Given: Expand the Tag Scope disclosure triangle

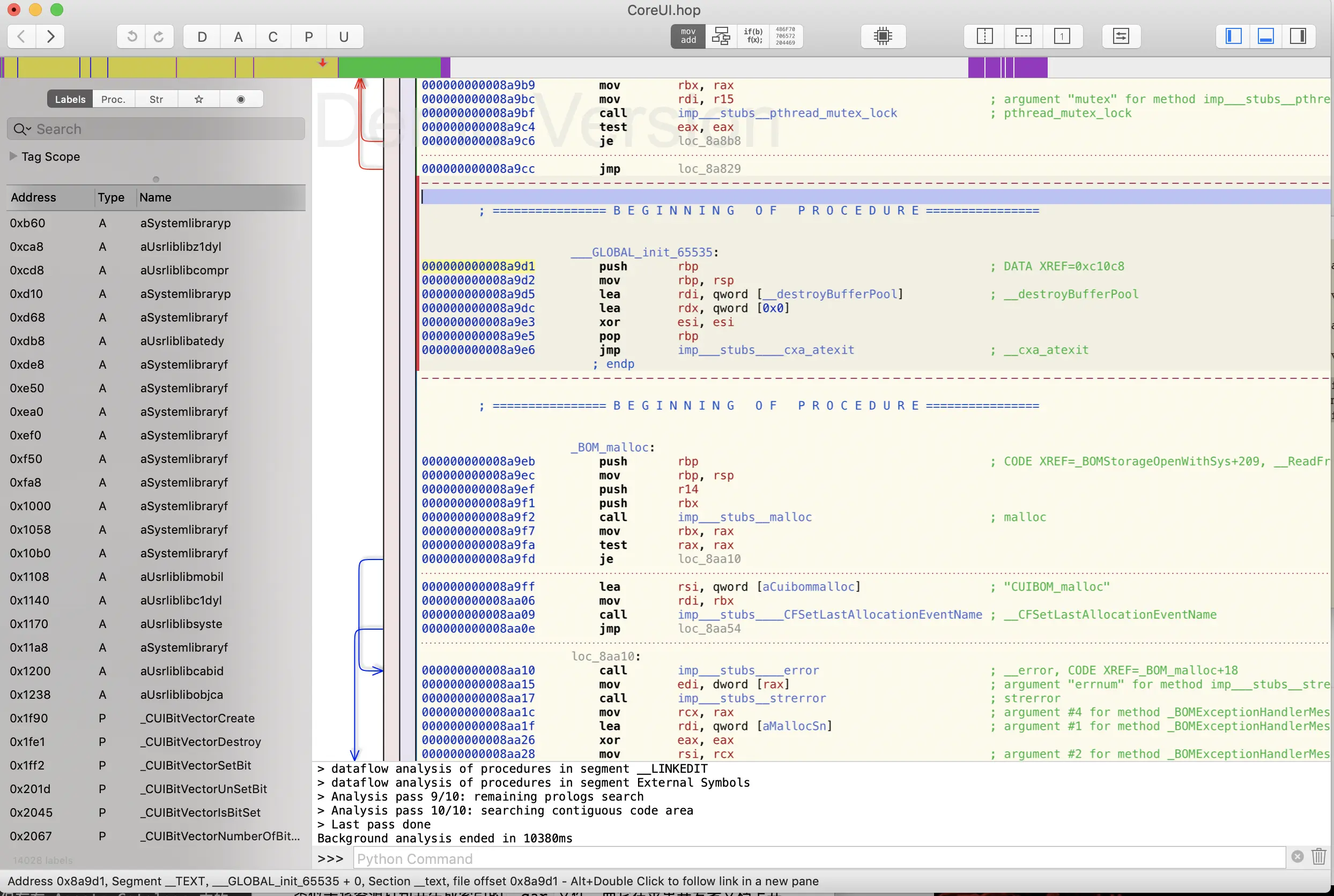Looking at the screenshot, I should click(13, 156).
